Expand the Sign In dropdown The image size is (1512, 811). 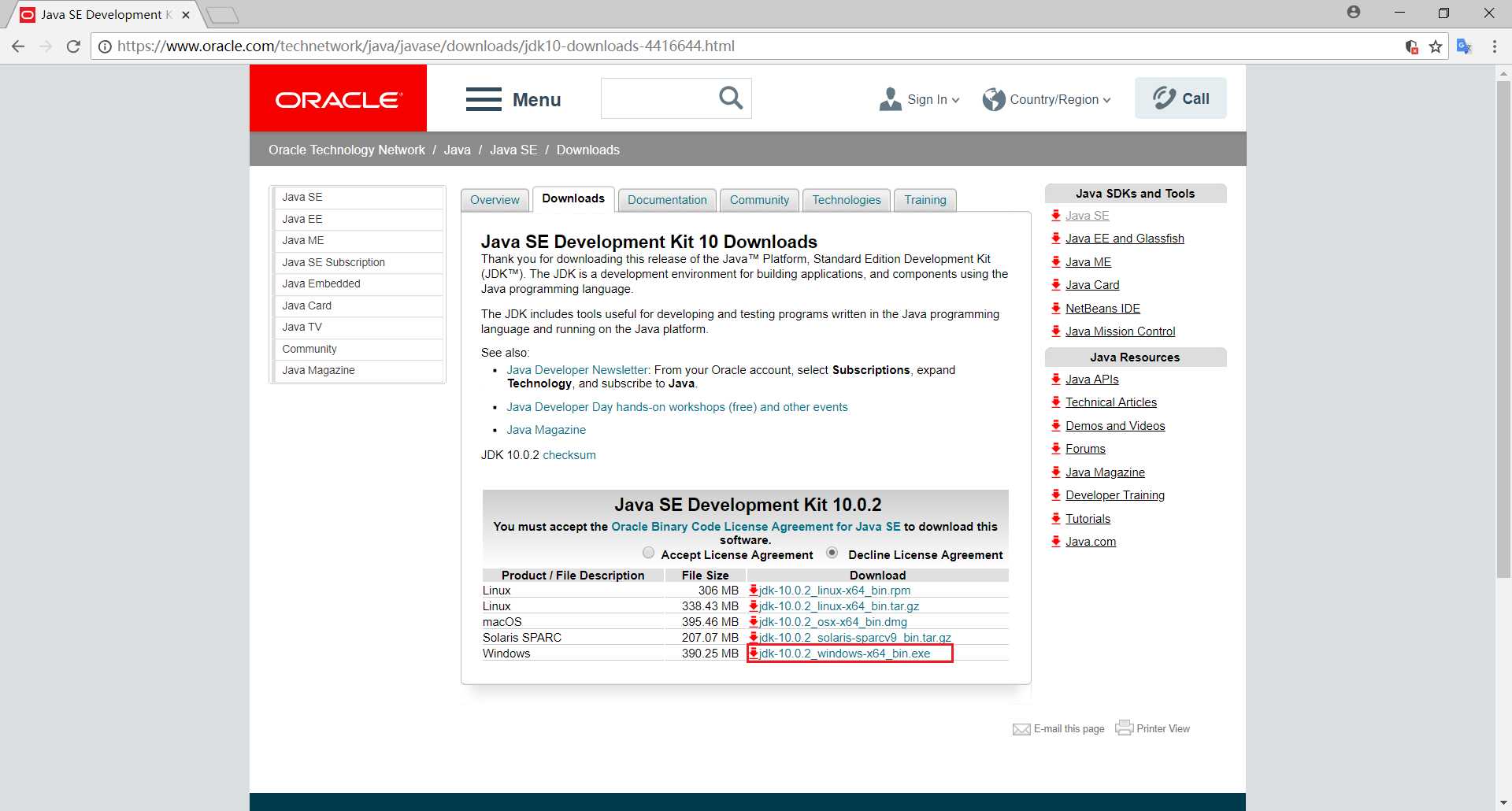pos(956,100)
